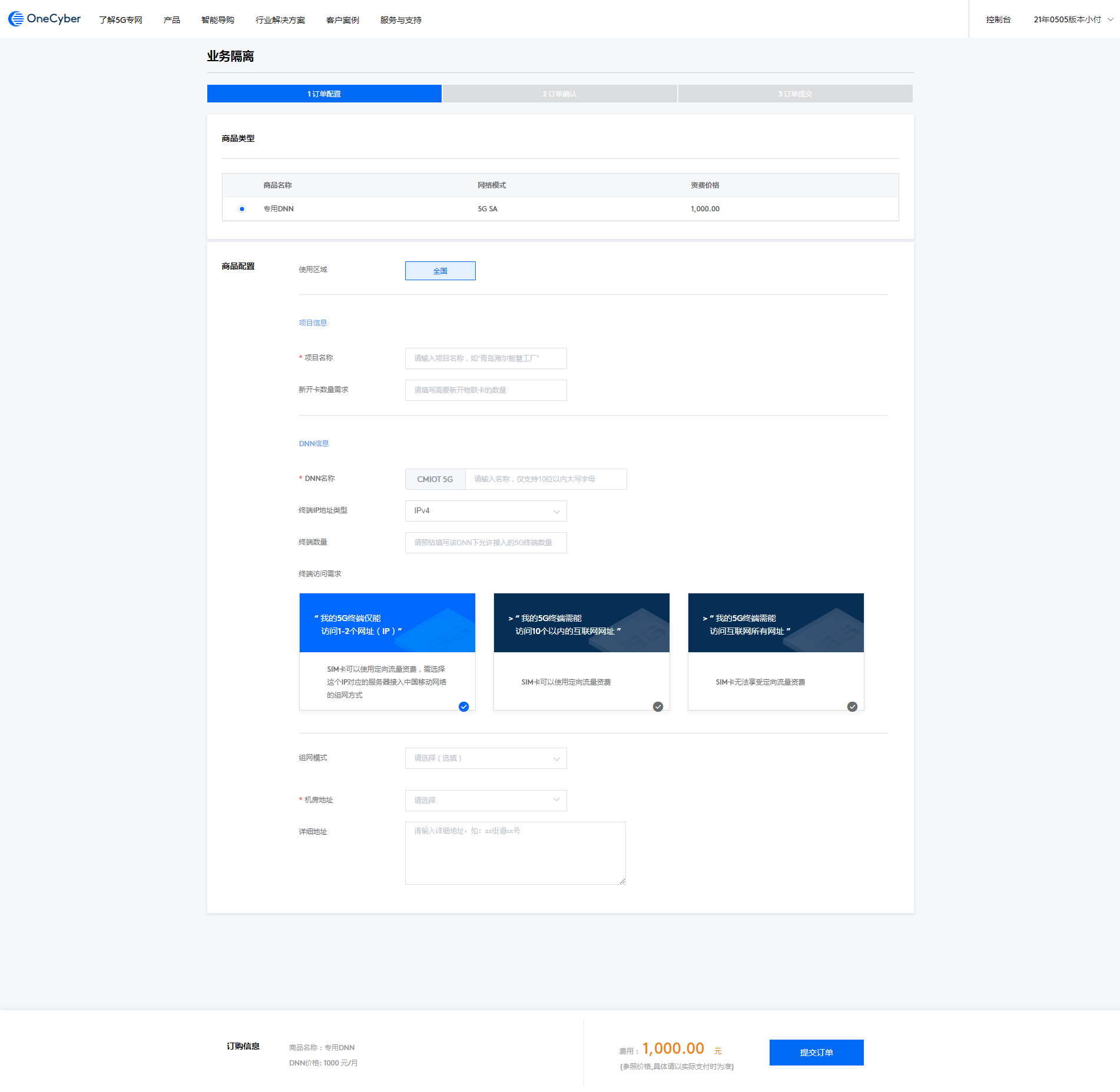The height and width of the screenshot is (1092, 1120).
Task: Select the 全国 usage region option
Action: (440, 271)
